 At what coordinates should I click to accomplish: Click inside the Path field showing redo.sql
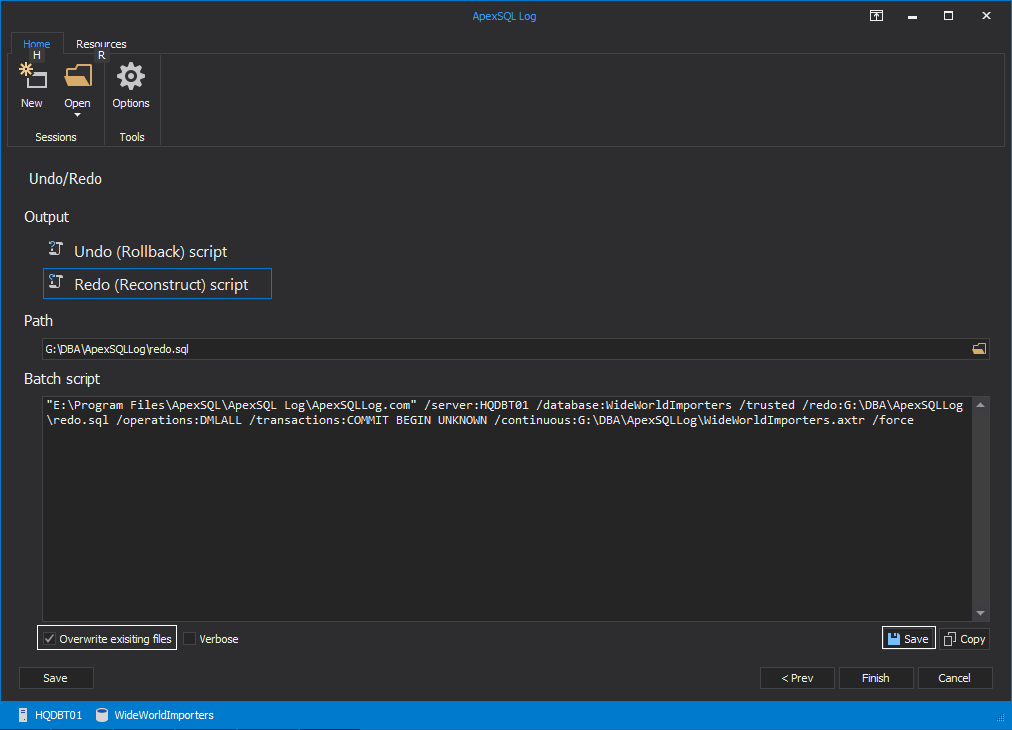[300, 348]
